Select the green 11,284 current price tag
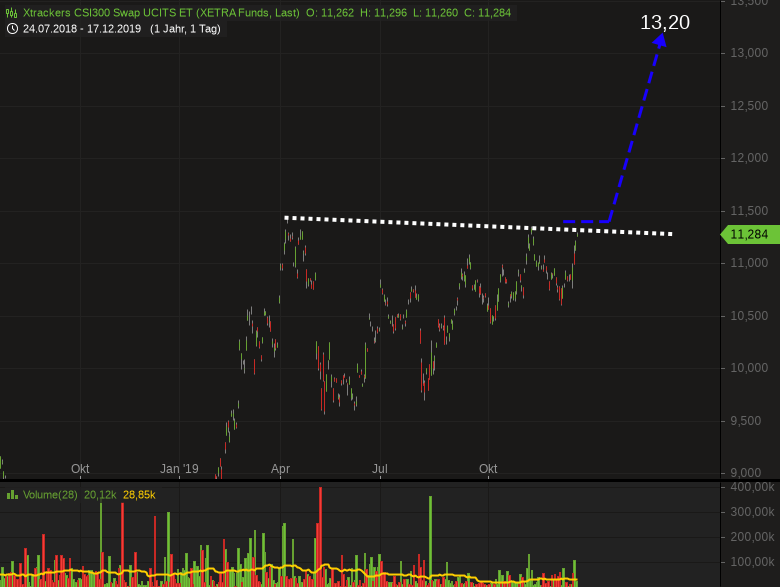The image size is (780, 587). pos(748,235)
